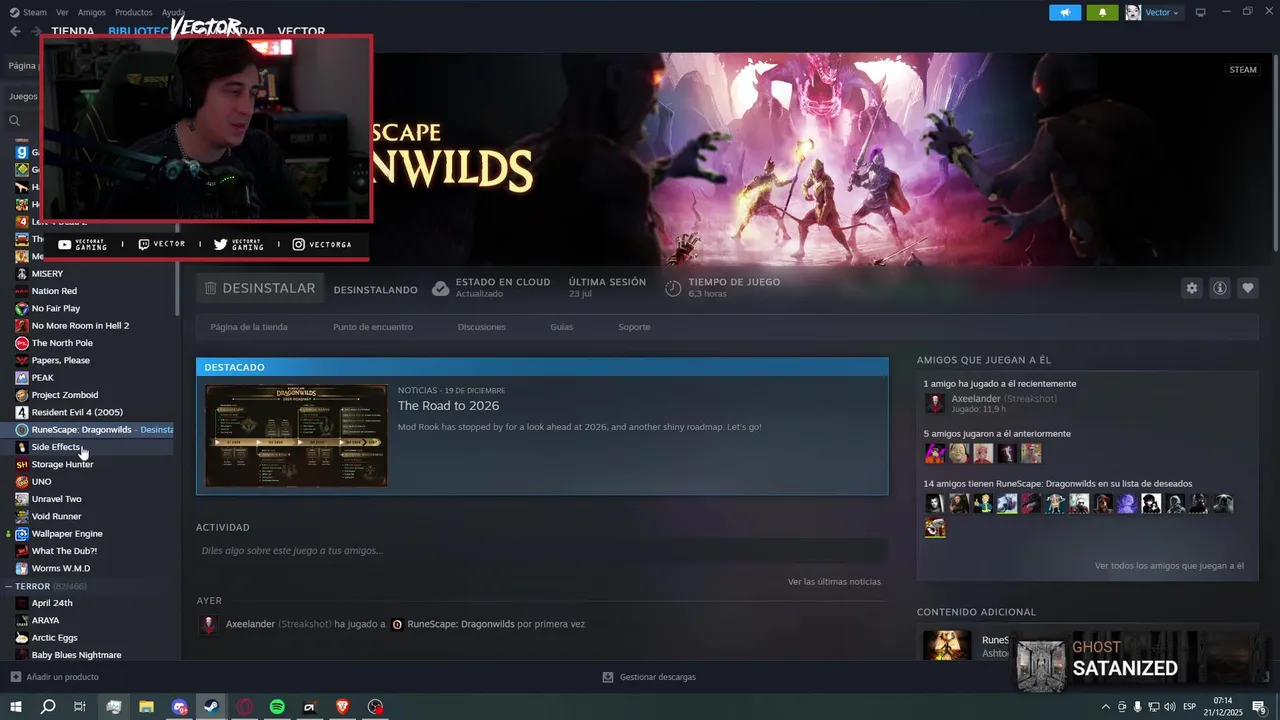Open the Soporte tab
This screenshot has height=720, width=1280.
[x=634, y=327]
